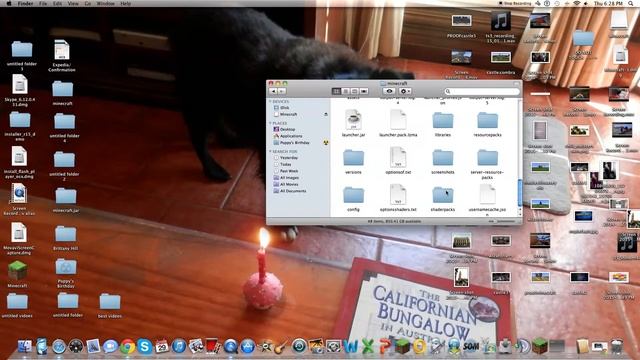
Task: Select the screenshots folder
Action: (443, 158)
